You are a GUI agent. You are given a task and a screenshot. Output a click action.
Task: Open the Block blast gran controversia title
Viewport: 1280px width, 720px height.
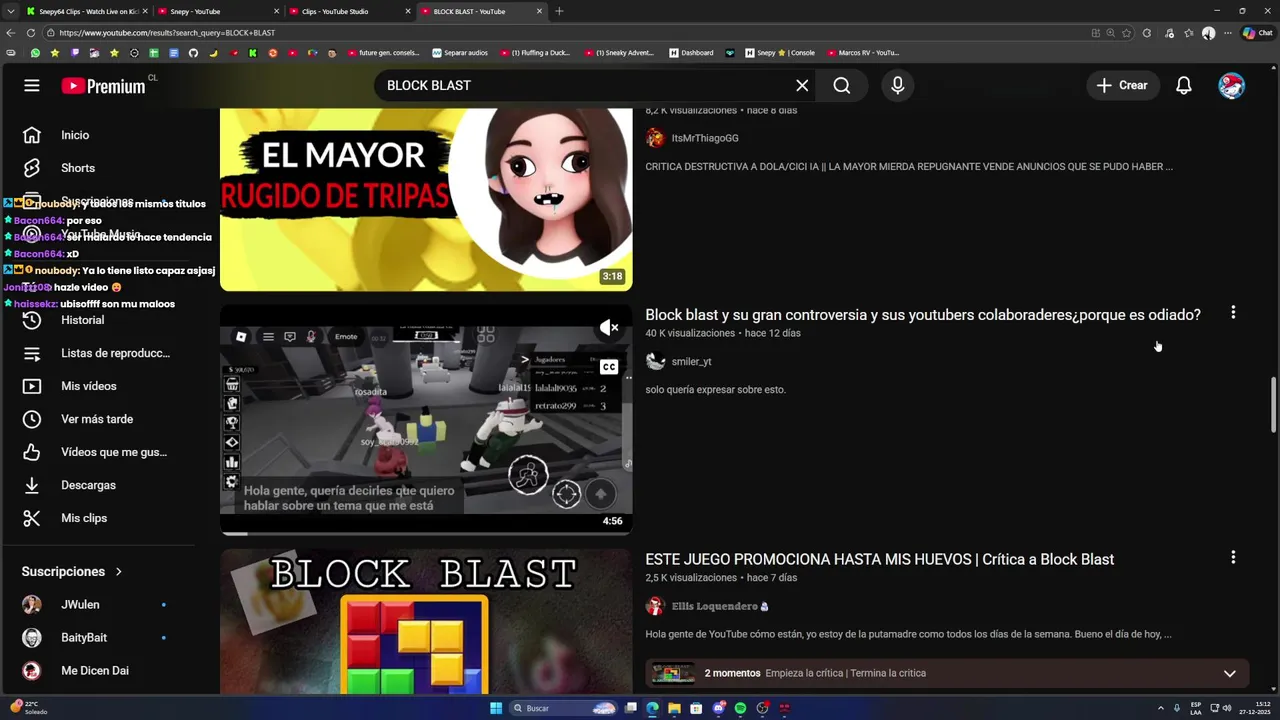[x=923, y=315]
